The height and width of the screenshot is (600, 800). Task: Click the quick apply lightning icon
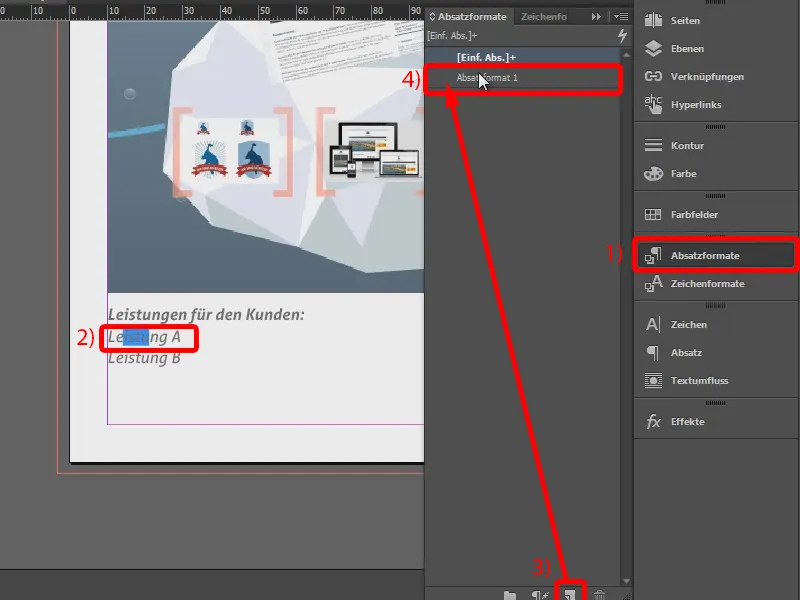pos(622,36)
